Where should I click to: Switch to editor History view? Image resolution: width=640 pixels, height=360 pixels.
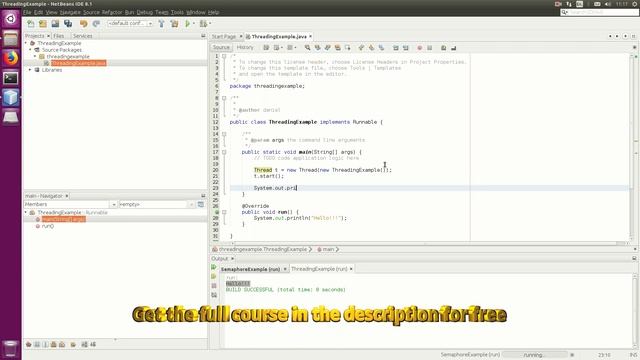(x=245, y=47)
